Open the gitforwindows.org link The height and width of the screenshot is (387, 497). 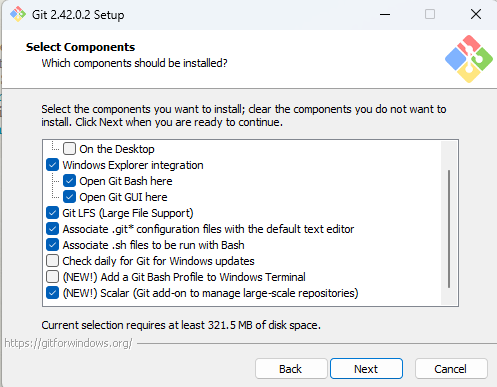(68, 343)
